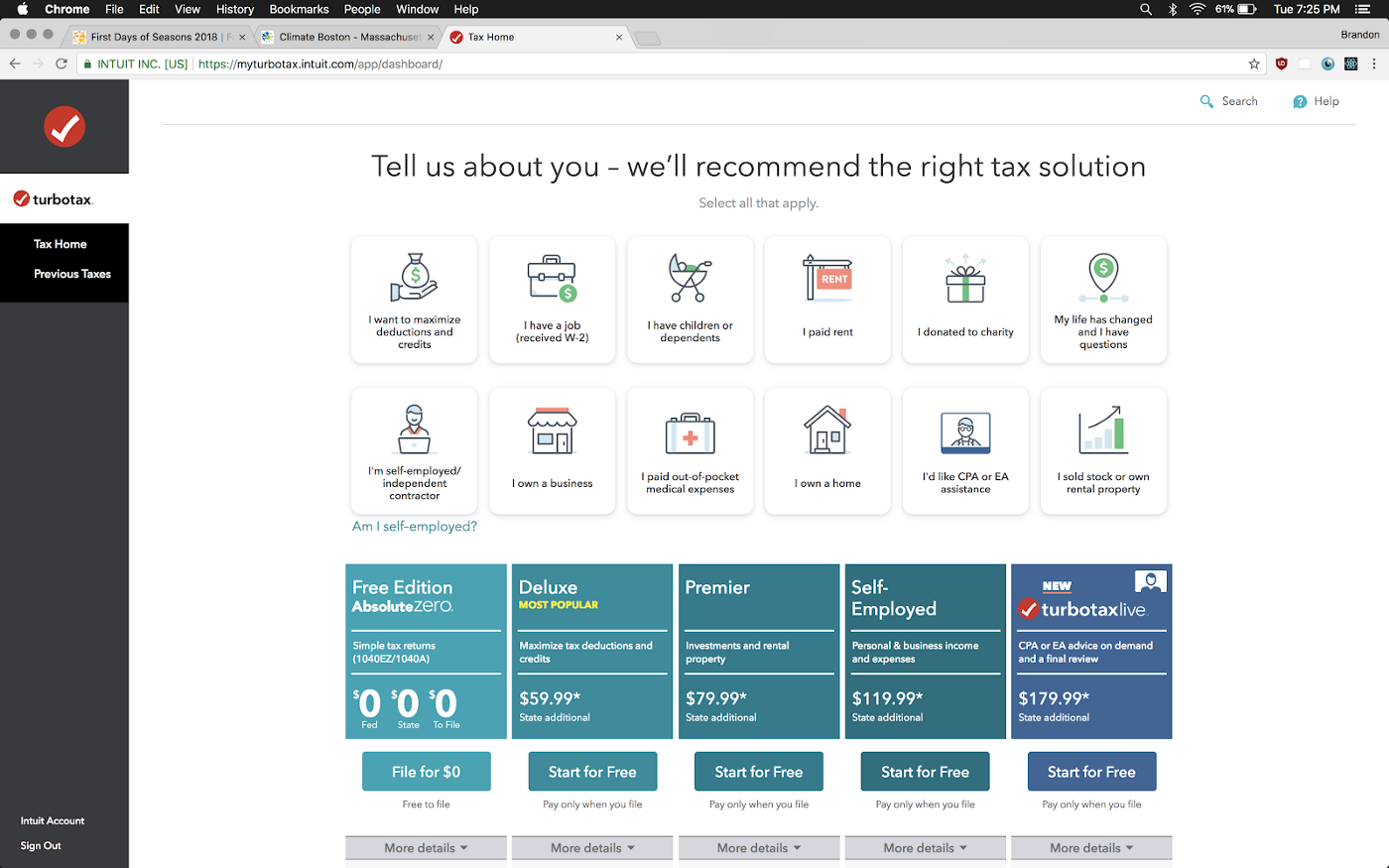This screenshot has width=1389, height=868.
Task: Click Start for Free under TurboTax Live
Action: click(1091, 772)
